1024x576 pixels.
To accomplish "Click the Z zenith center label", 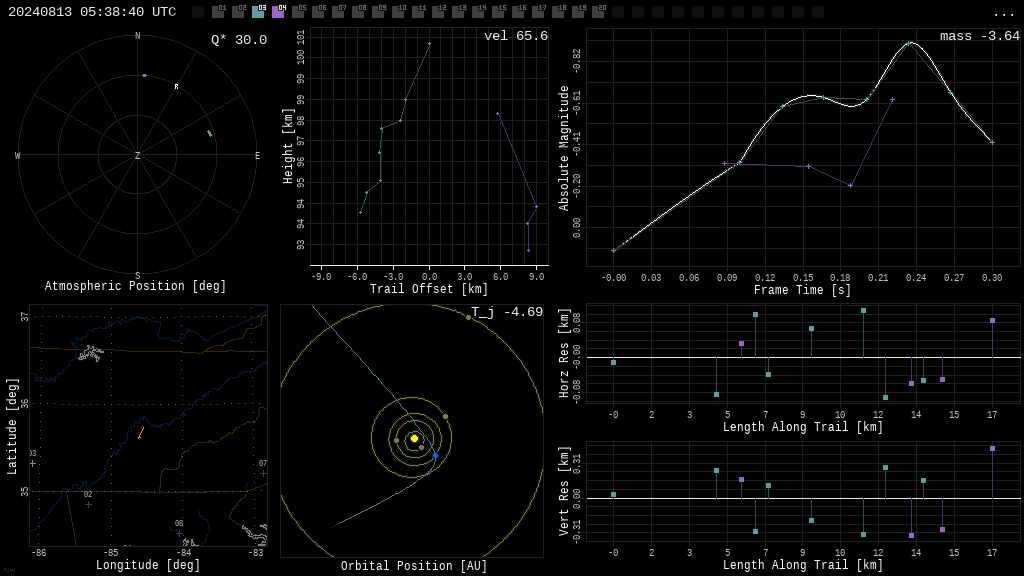I will click(x=137, y=155).
